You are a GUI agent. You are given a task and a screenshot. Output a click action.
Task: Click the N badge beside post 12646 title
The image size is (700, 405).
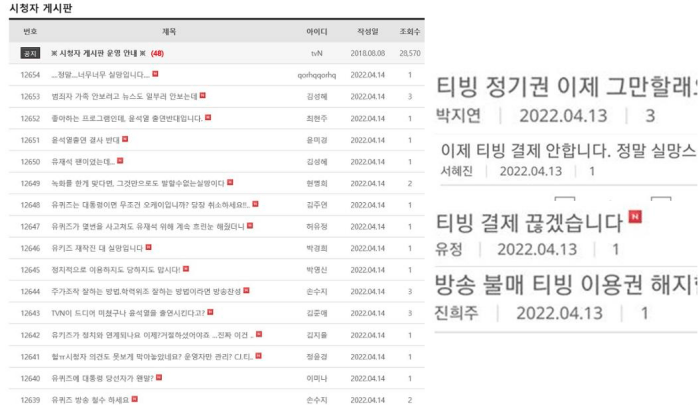(149, 247)
